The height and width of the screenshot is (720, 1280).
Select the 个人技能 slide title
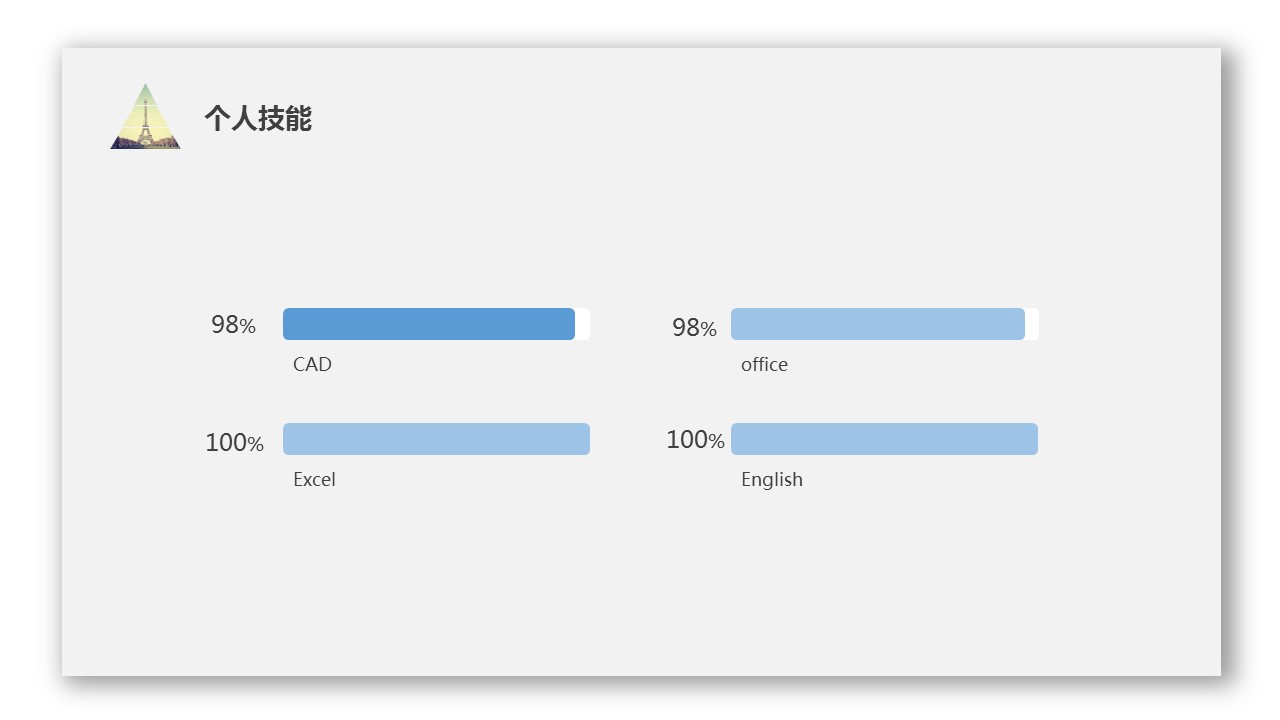[258, 119]
